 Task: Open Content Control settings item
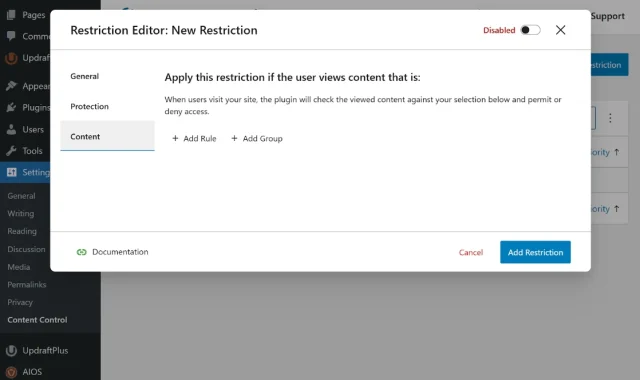pyautogui.click(x=37, y=320)
